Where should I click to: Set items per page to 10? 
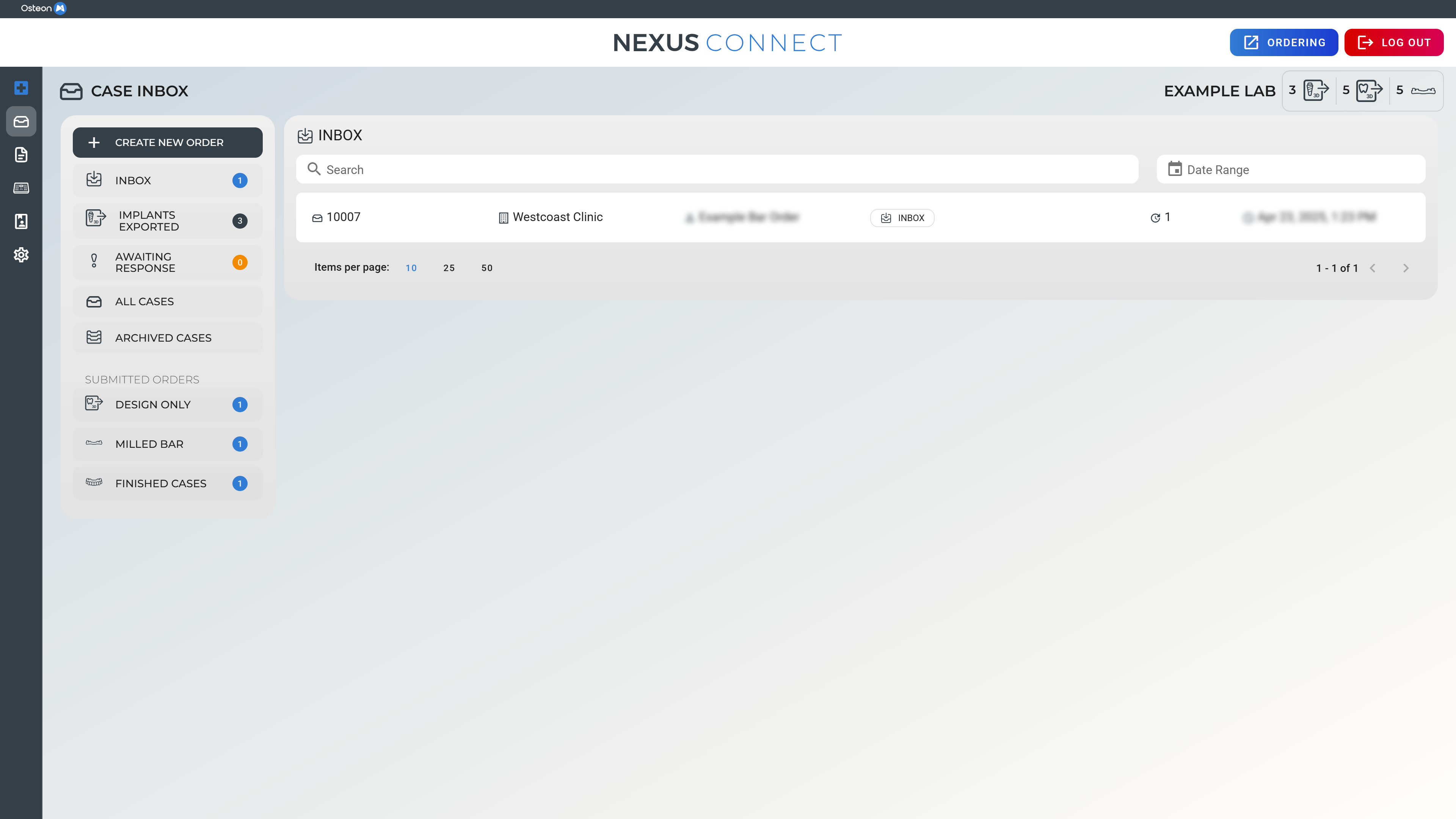coord(411,268)
